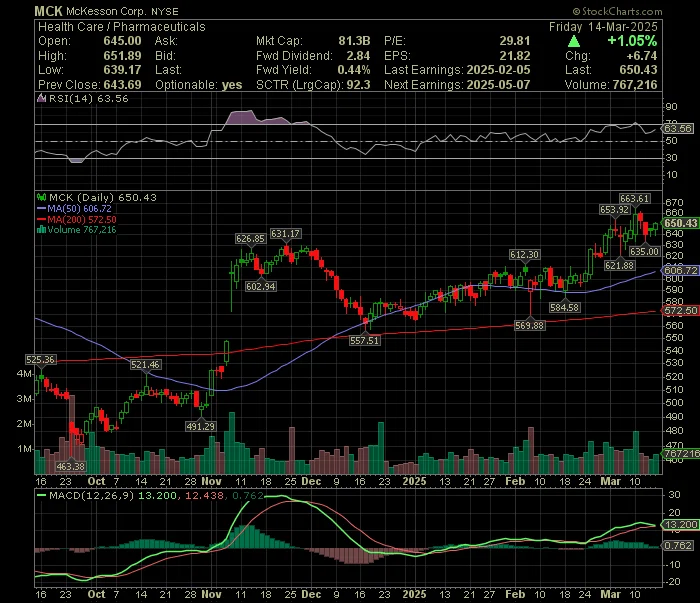
Task: Click the volume bars icon in the legend
Action: 42,230
